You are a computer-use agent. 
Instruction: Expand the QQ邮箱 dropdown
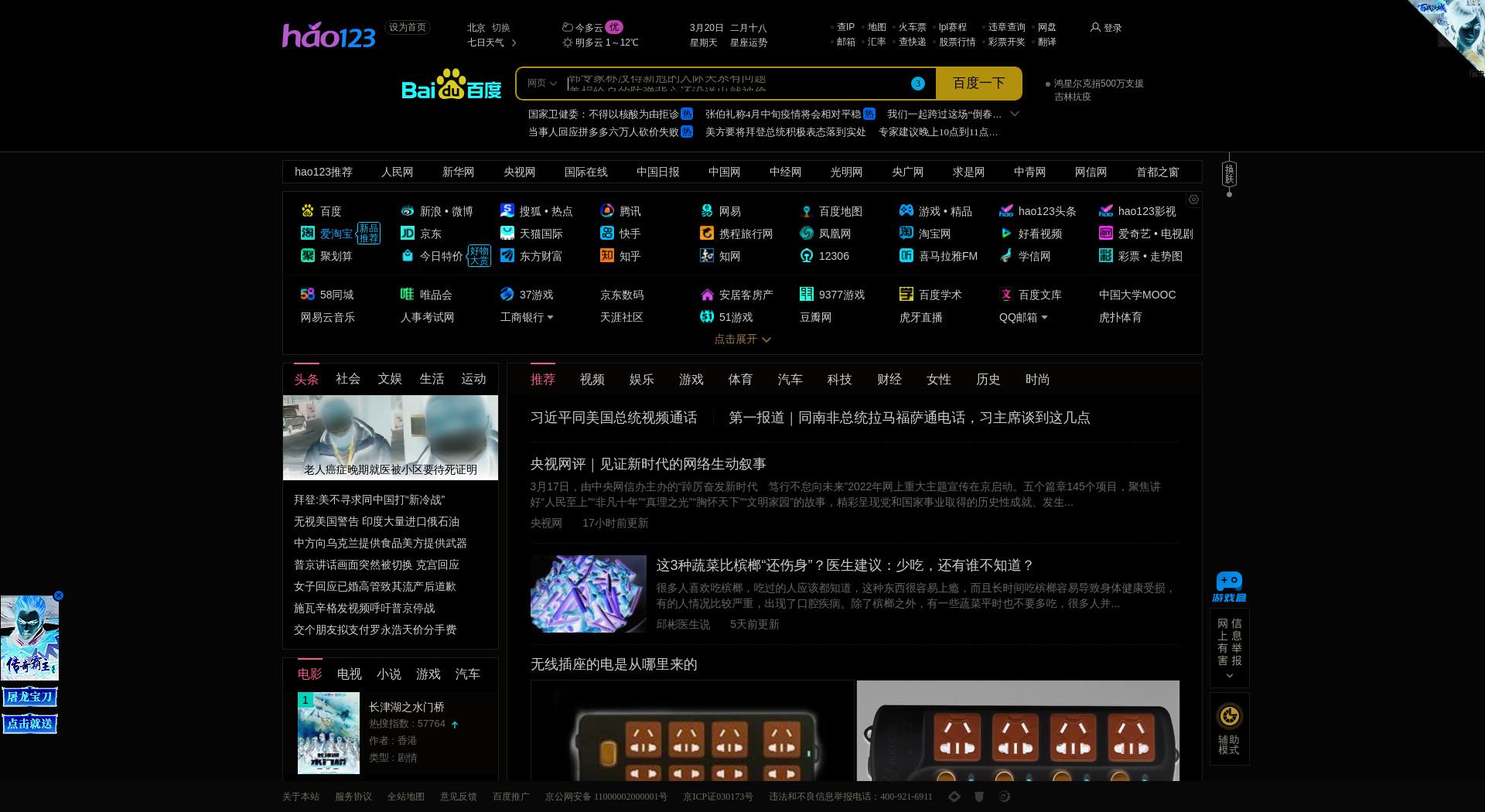pos(1044,318)
